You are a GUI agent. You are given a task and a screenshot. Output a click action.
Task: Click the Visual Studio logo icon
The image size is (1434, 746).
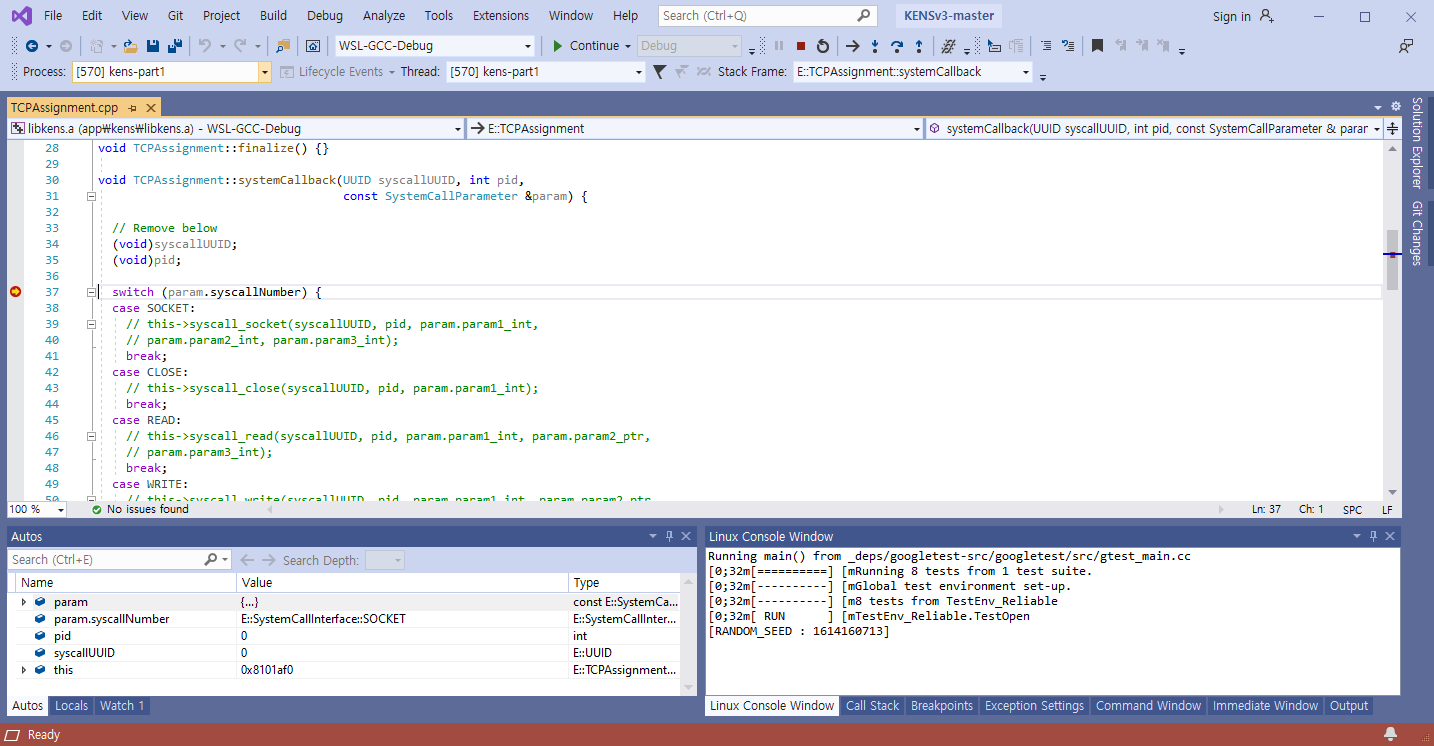coord(21,16)
